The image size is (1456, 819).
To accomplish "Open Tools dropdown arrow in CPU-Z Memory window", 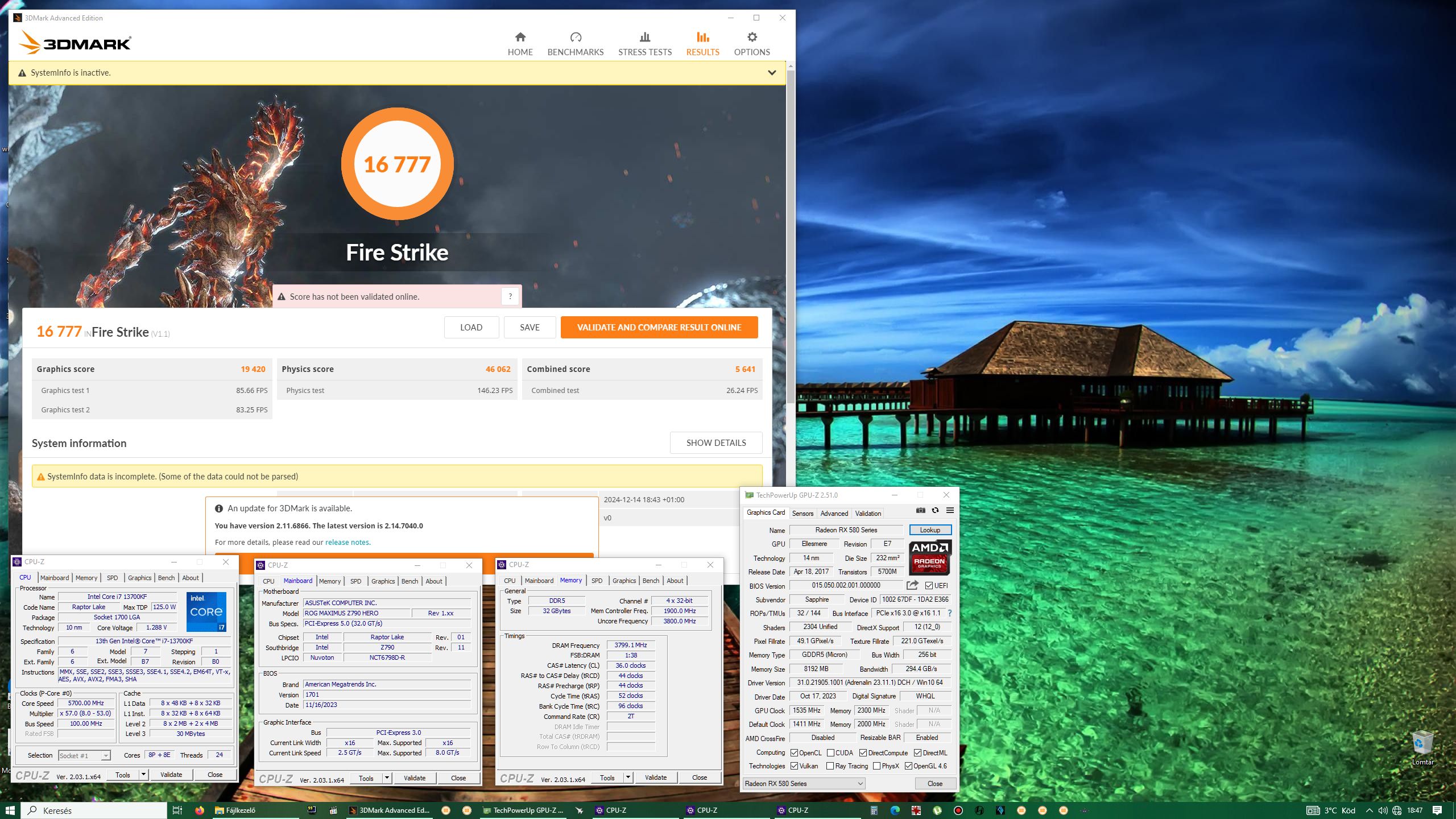I will 628,777.
